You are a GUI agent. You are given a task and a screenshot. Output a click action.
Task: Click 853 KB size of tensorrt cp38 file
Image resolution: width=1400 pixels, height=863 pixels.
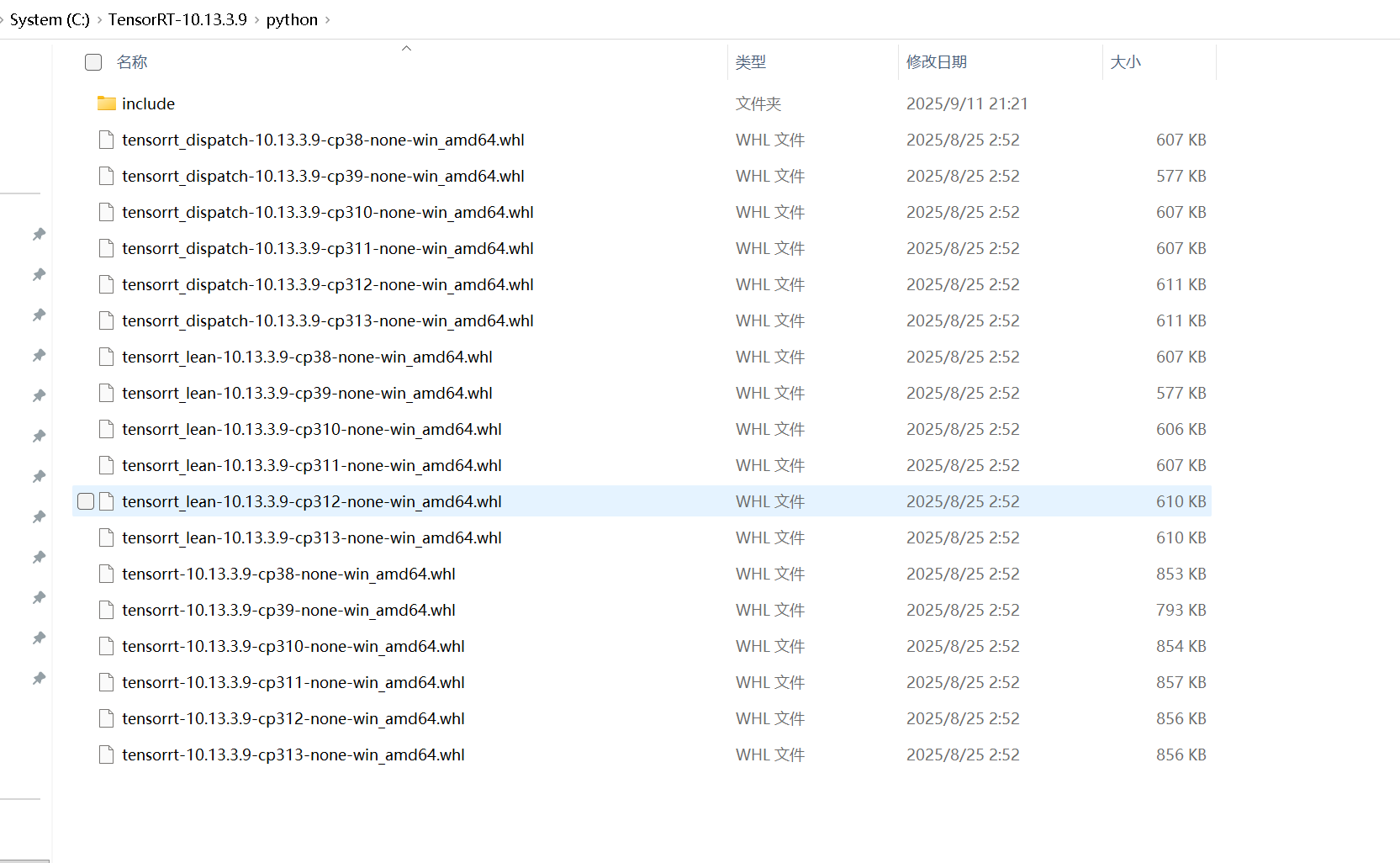point(1181,574)
